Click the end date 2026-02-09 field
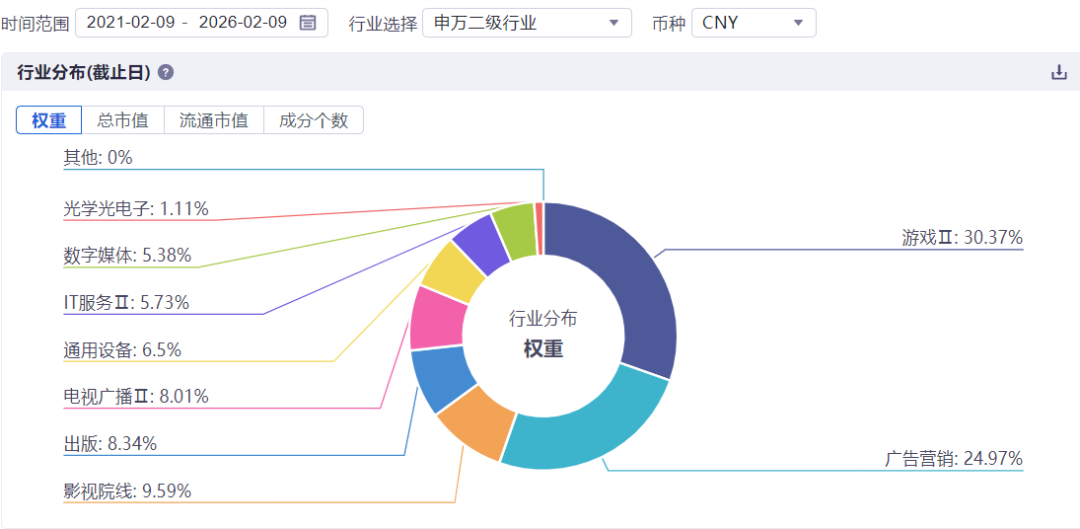Viewport: 1080px width, 529px height. coord(242,23)
